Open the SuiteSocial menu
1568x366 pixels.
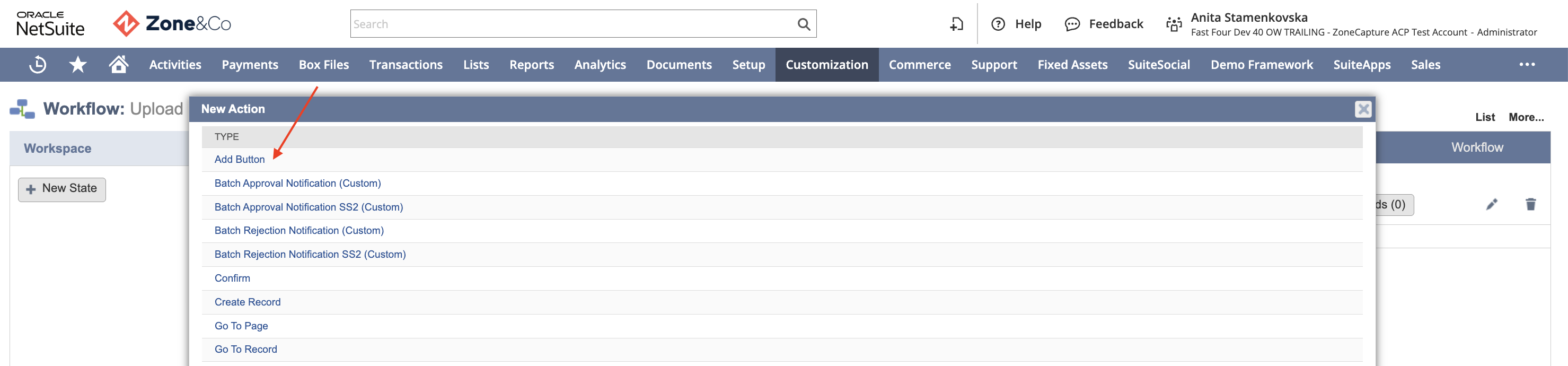[1158, 65]
